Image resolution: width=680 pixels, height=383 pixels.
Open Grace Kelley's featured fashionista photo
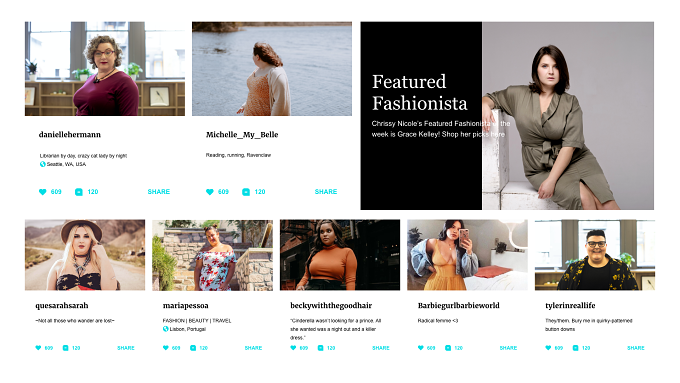(568, 116)
